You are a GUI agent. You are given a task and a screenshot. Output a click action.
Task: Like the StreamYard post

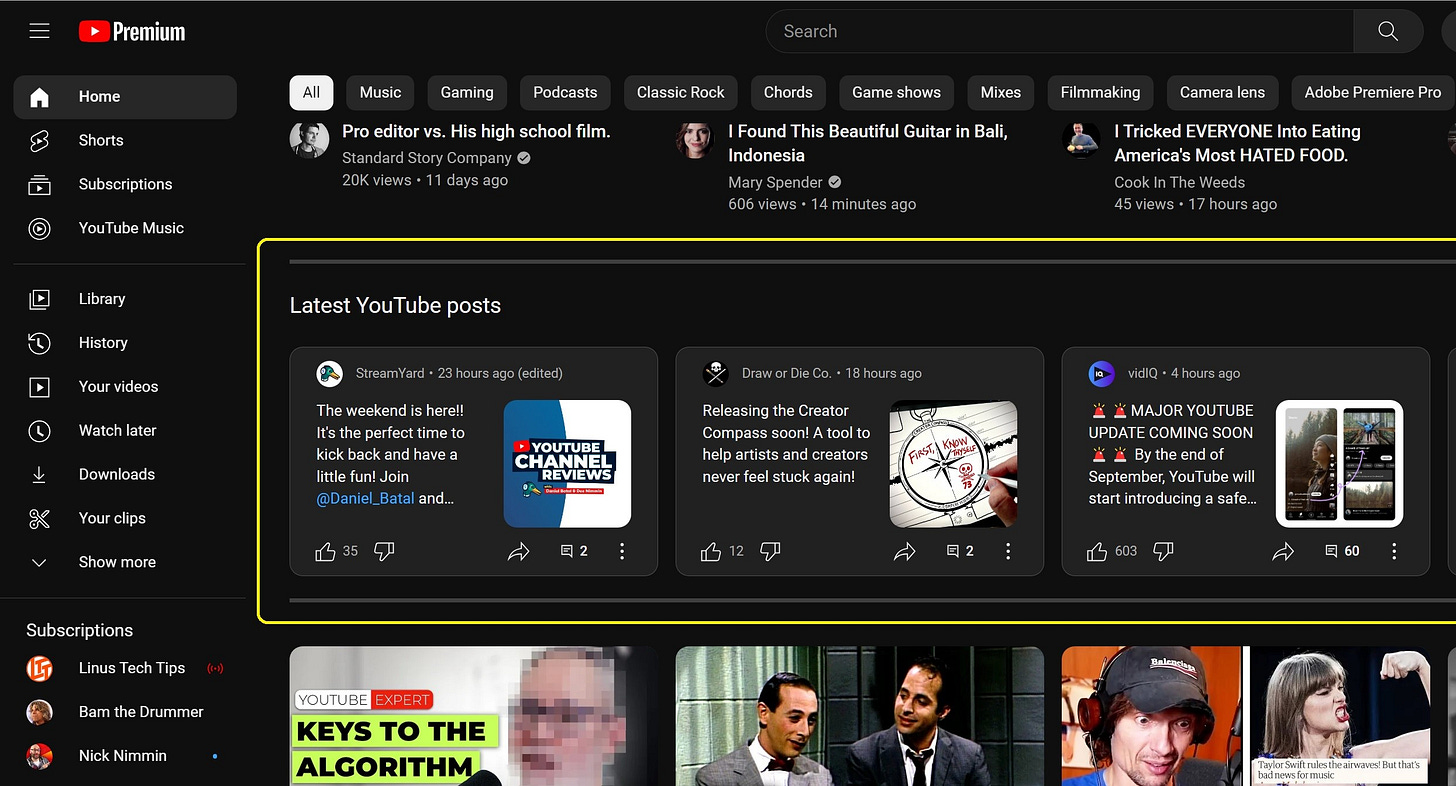pyautogui.click(x=325, y=551)
